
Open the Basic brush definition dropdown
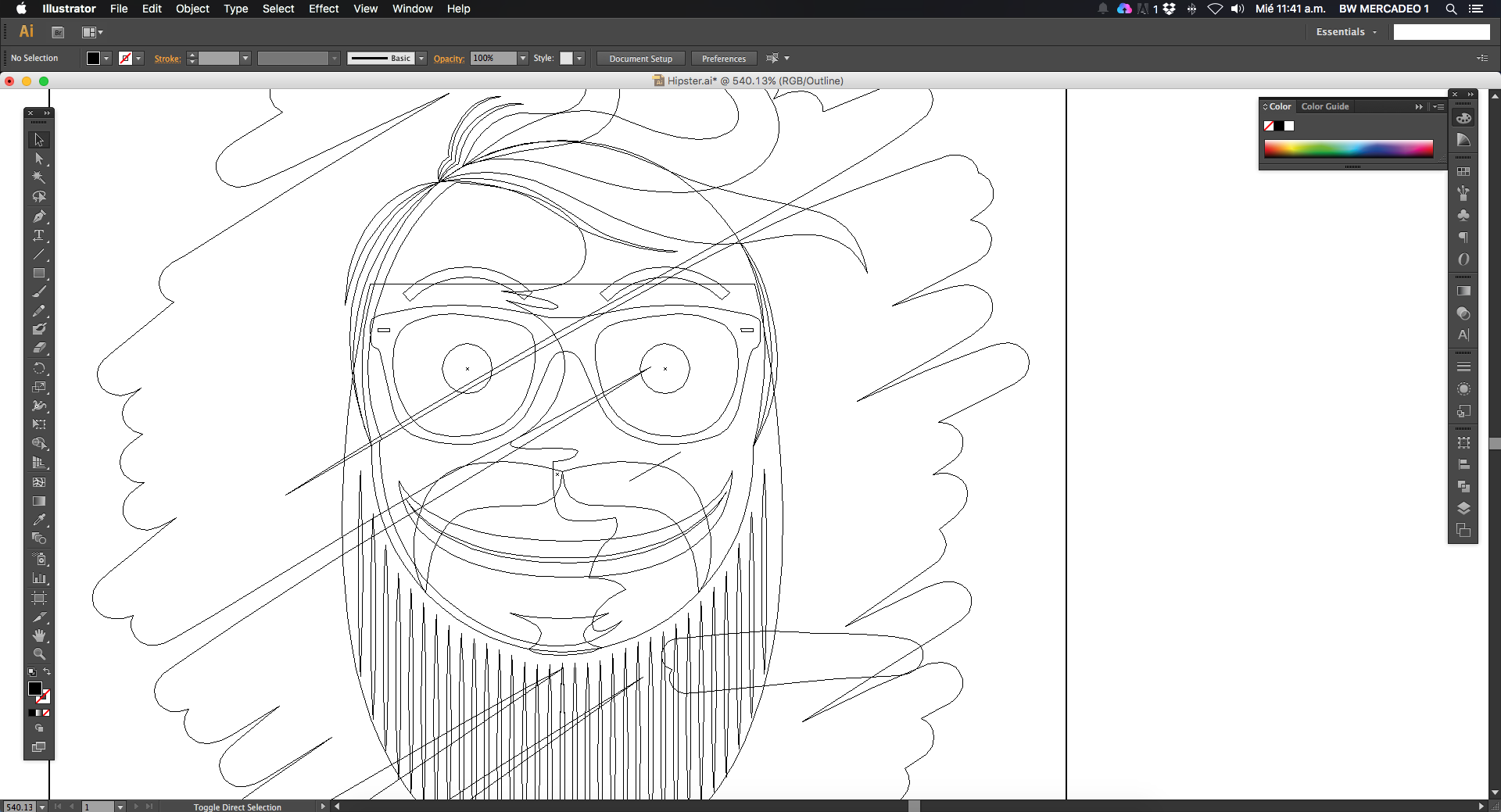[x=421, y=59]
